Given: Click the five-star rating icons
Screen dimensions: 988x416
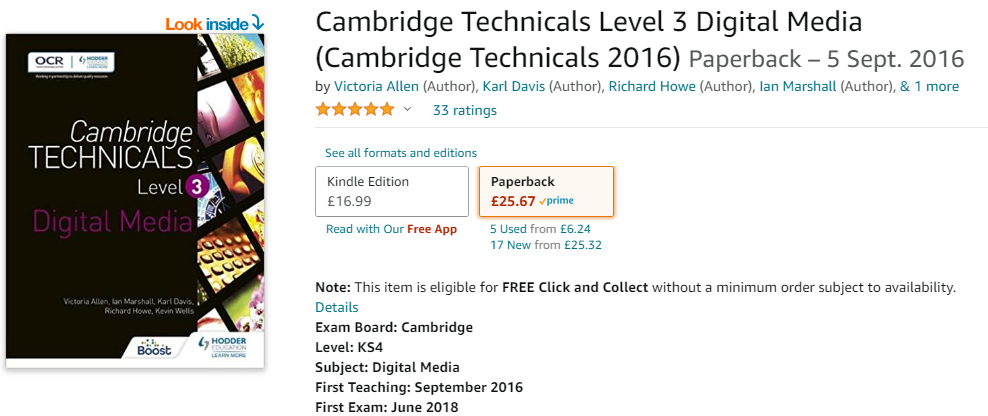Looking at the screenshot, I should [x=355, y=110].
